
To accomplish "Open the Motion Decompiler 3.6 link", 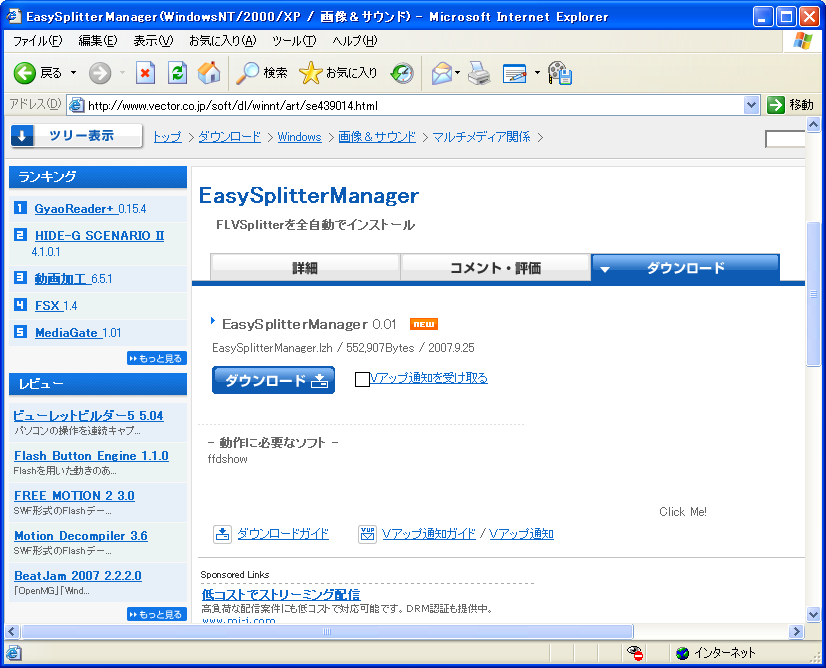I will pos(81,536).
